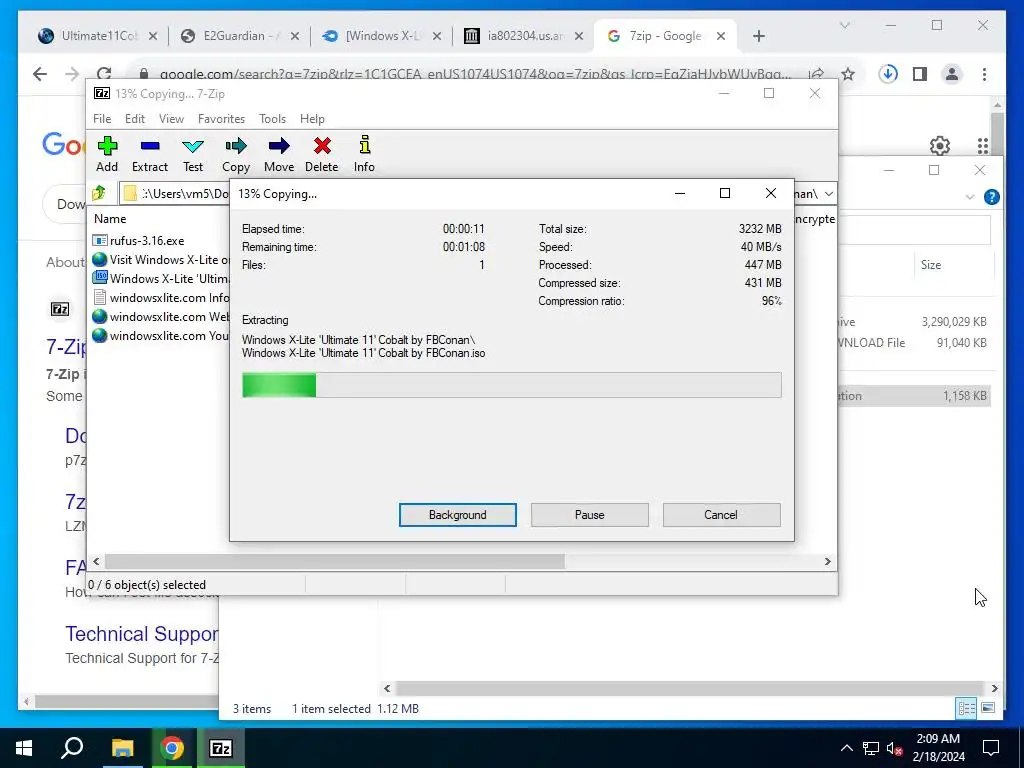
Task: Click the Chrome address bar
Action: click(475, 74)
